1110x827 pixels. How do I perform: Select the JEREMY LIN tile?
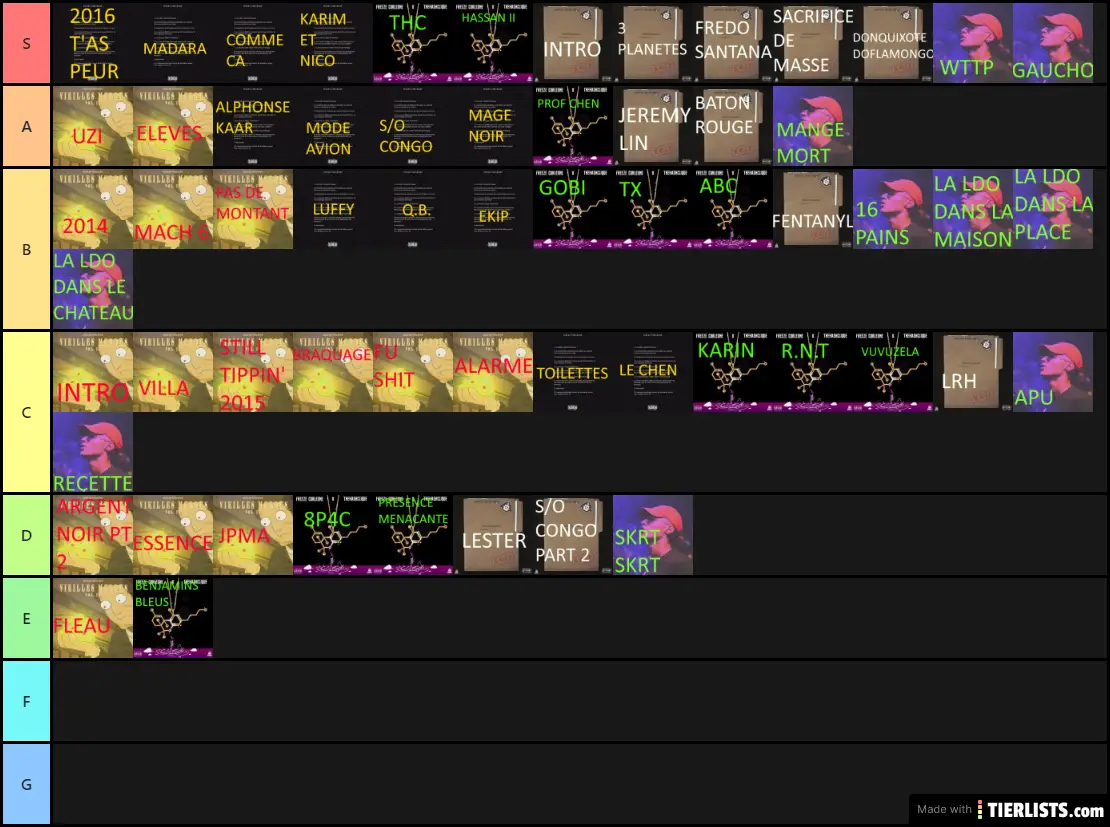653,126
